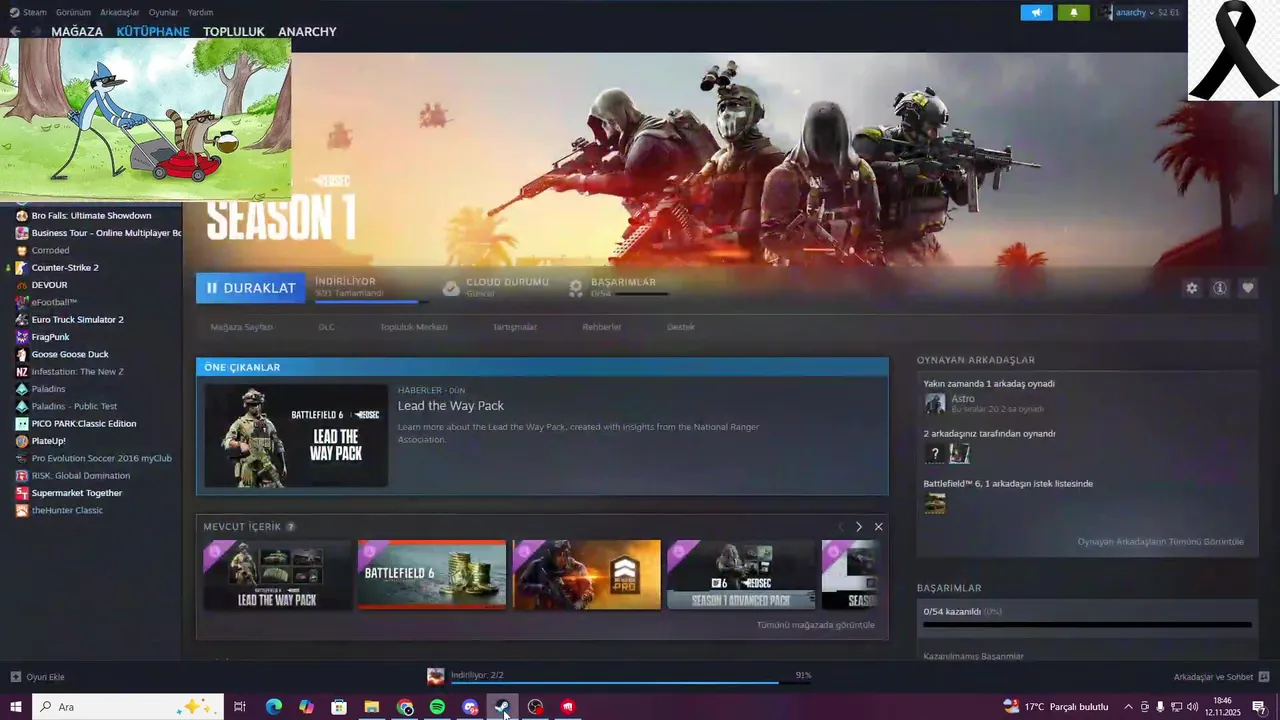
Task: Open the Season 1 Advanced Pack thumbnail
Action: pyautogui.click(x=741, y=574)
